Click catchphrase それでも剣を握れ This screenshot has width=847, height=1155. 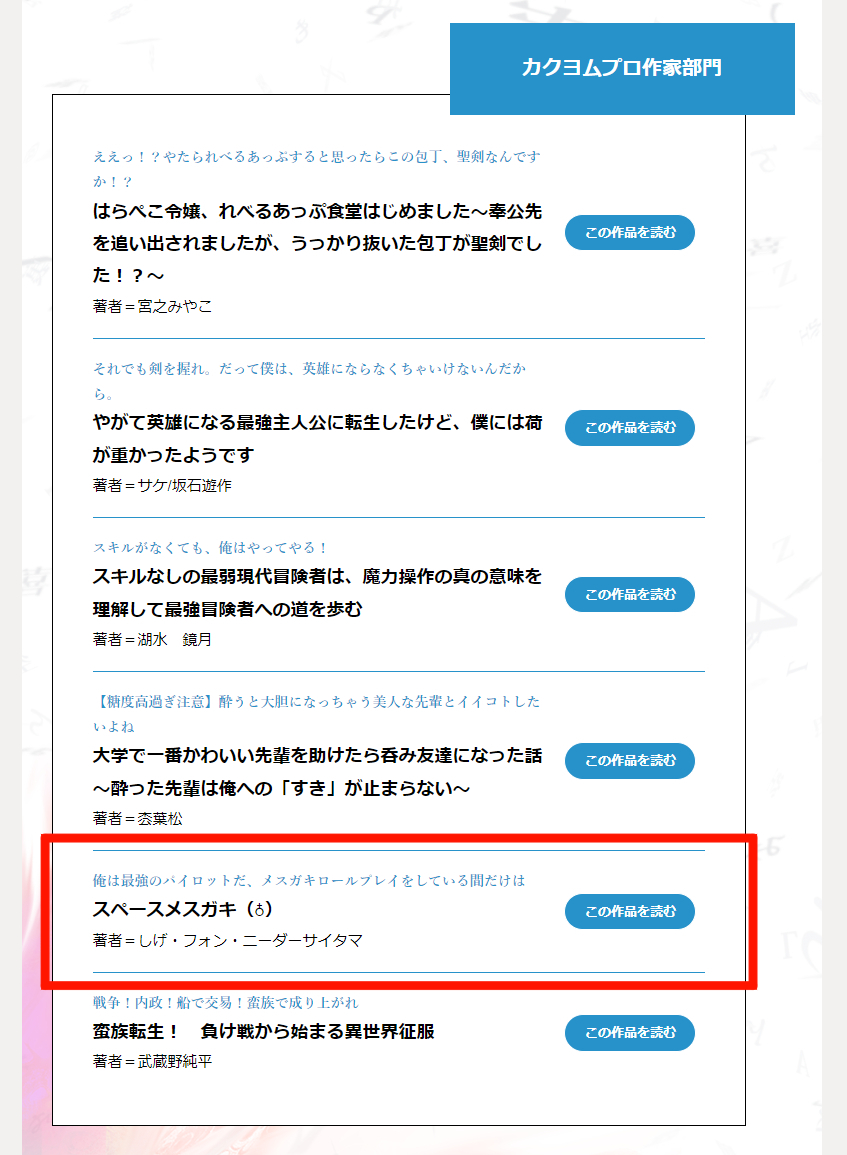pyautogui.click(x=309, y=381)
